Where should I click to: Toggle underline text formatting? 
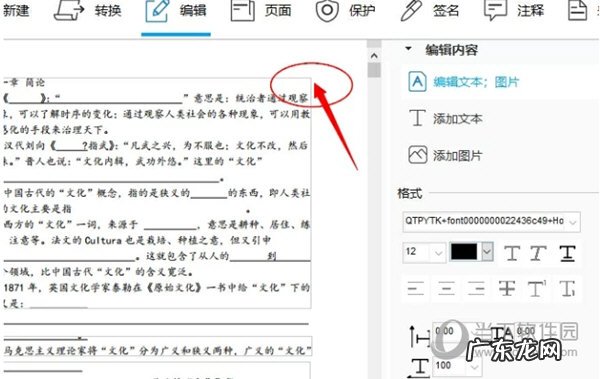[x=567, y=253]
